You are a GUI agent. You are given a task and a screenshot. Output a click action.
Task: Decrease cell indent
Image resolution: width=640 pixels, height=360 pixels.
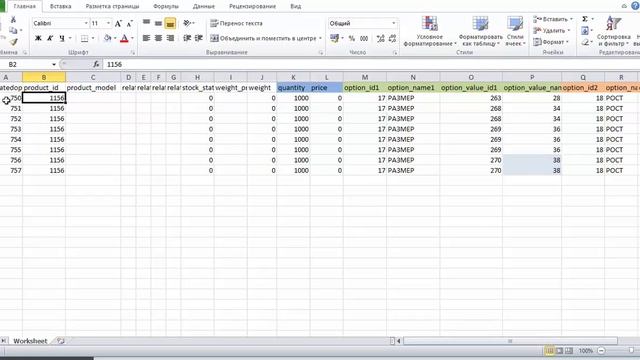pyautogui.click(x=187, y=38)
